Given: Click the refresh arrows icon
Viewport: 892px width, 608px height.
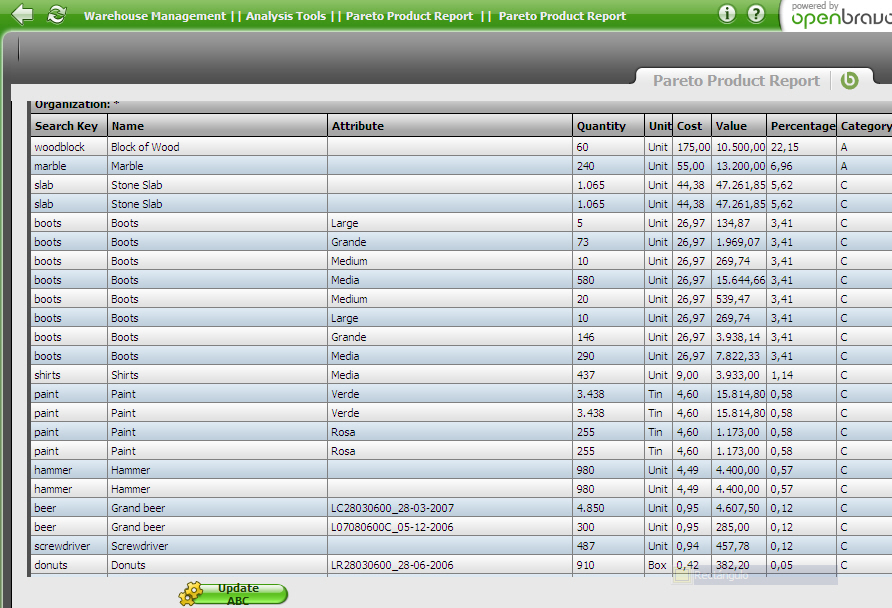Looking at the screenshot, I should (56, 14).
